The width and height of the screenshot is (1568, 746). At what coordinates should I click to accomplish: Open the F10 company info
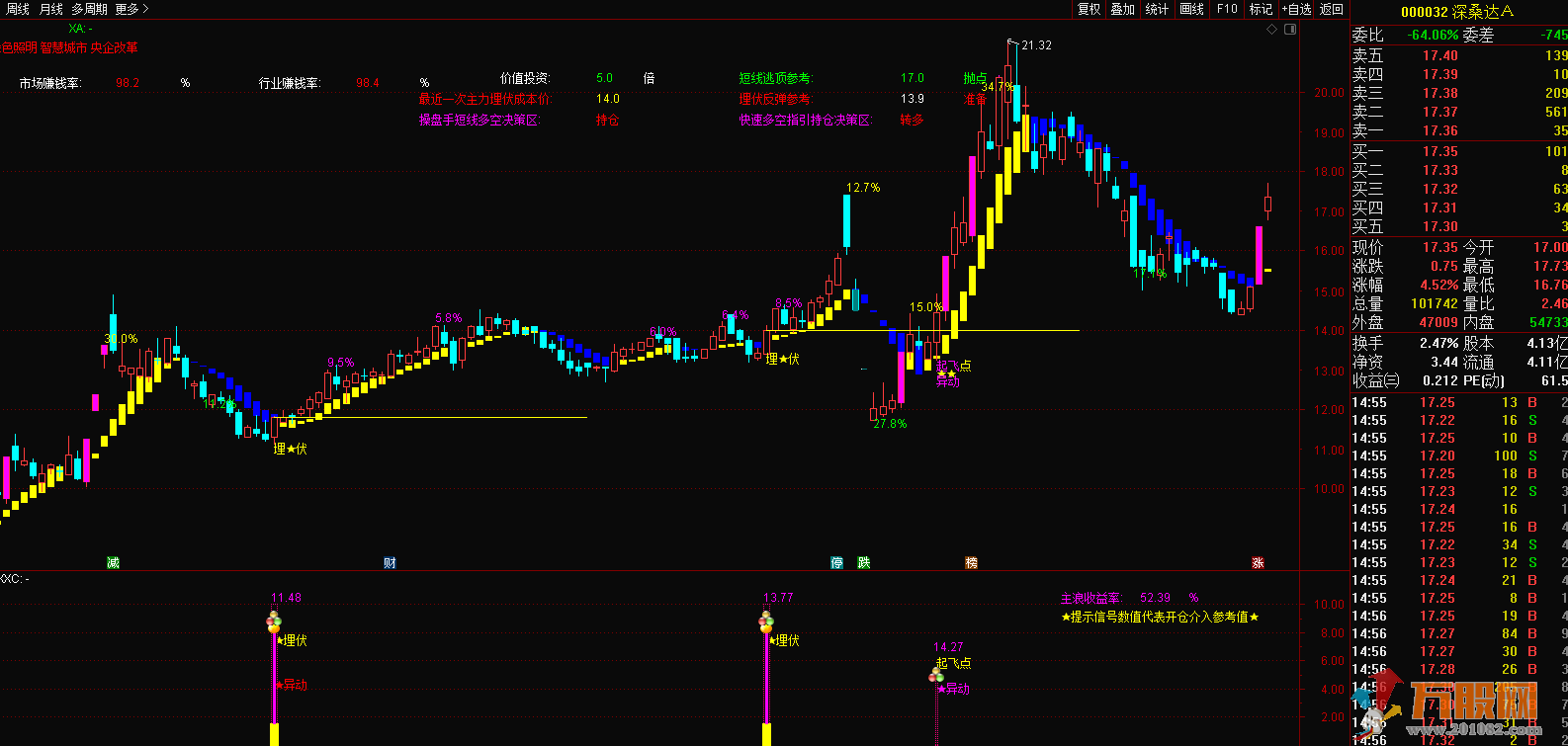pyautogui.click(x=1227, y=9)
